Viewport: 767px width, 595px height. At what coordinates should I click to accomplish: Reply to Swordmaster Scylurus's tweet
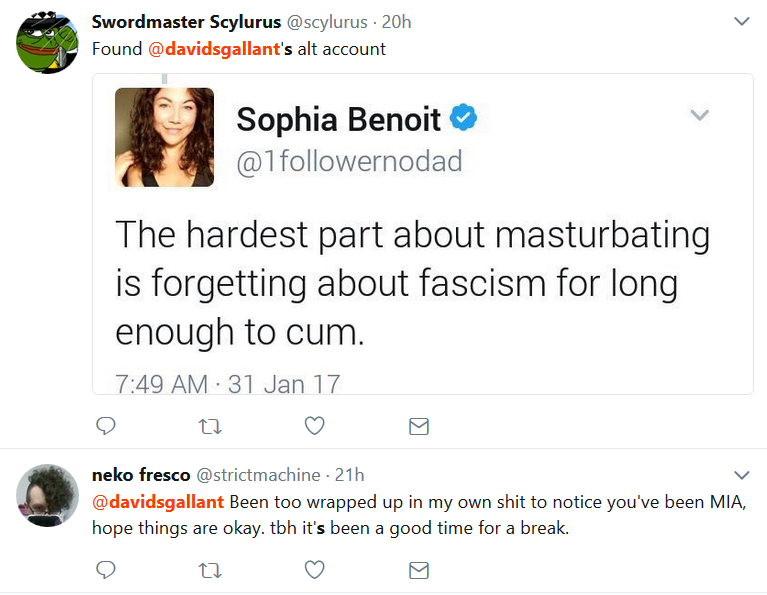tap(106, 426)
